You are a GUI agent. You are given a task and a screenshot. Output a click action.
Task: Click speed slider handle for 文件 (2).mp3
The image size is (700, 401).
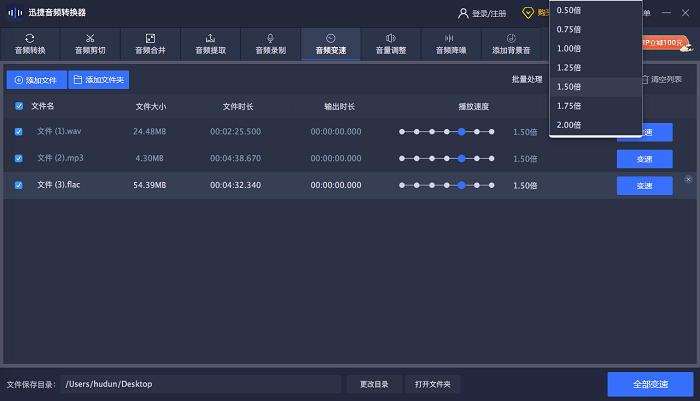(462, 159)
